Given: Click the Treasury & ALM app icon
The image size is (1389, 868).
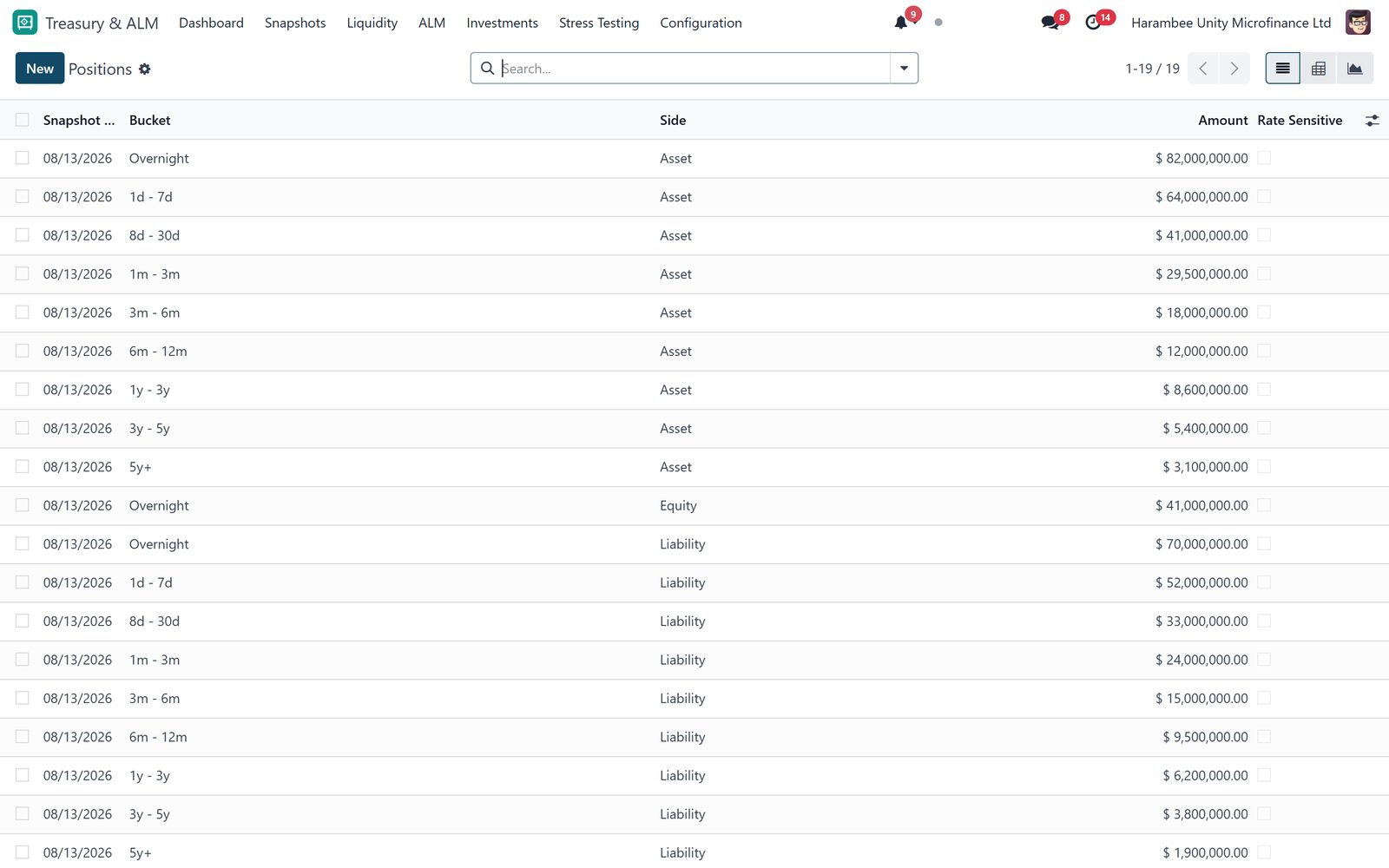Looking at the screenshot, I should pos(25,23).
